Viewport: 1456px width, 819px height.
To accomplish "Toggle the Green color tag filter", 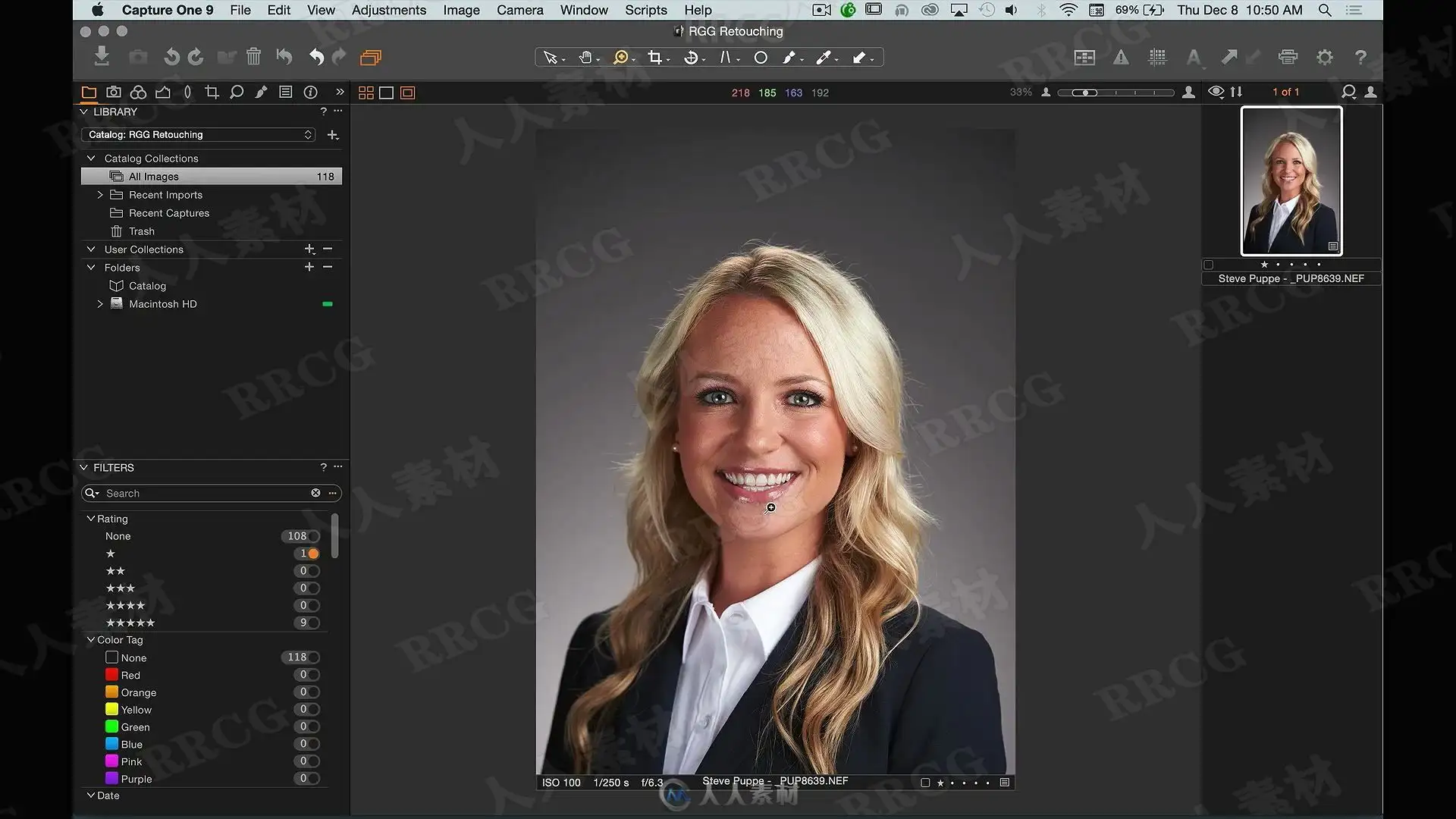I will (x=313, y=726).
